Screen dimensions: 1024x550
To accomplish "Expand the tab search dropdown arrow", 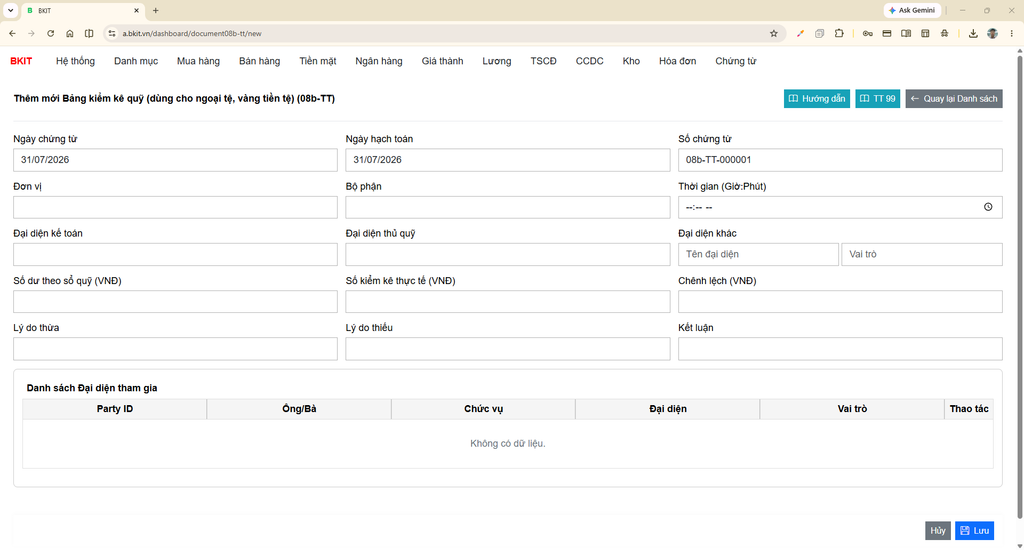I will pyautogui.click(x=10, y=10).
